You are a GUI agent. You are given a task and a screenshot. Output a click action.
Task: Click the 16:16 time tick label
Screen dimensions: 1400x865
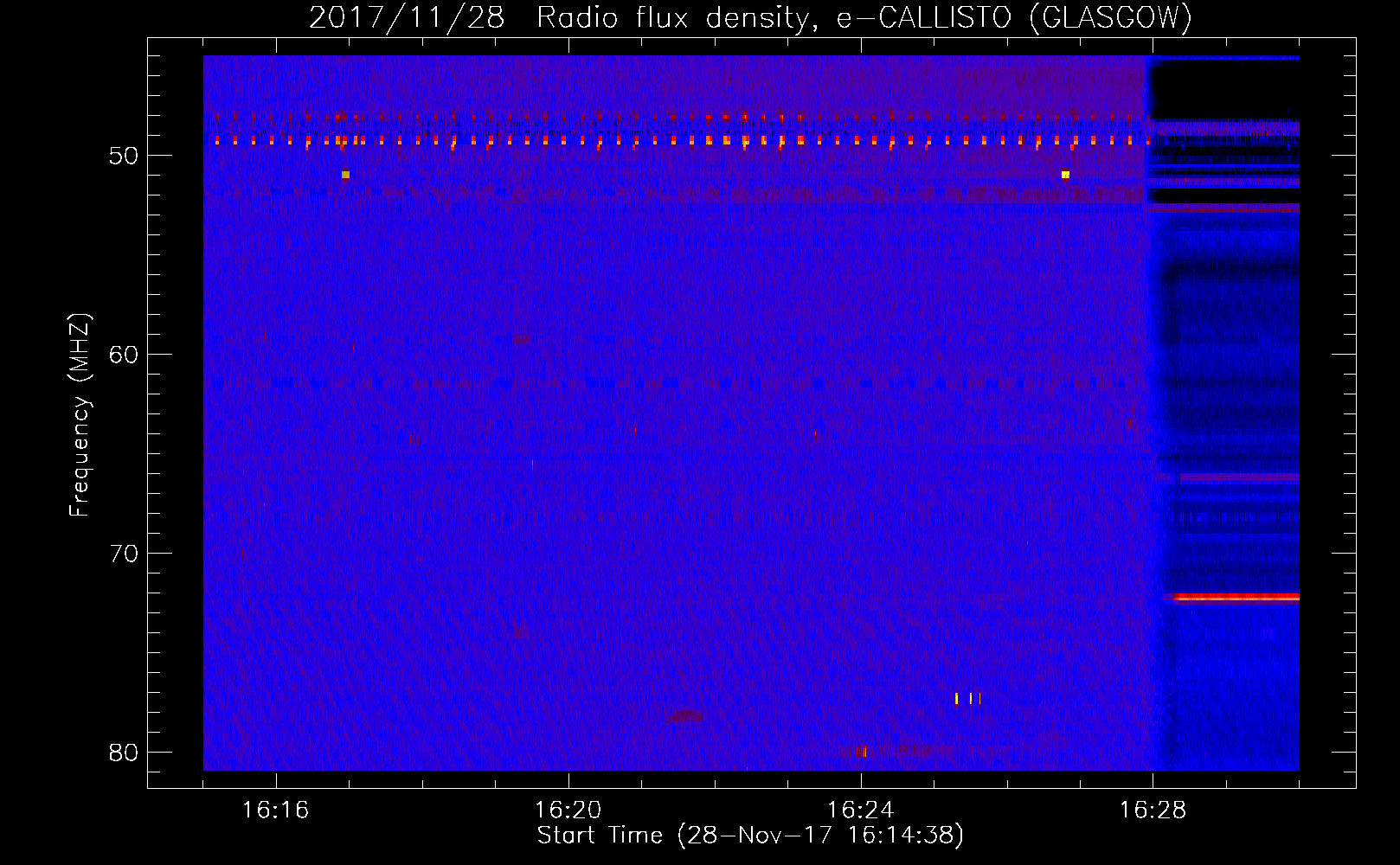coord(275,811)
